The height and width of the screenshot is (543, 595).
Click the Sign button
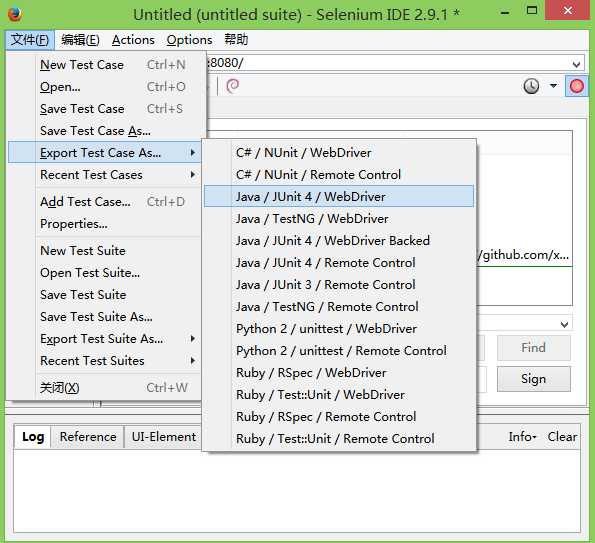(533, 379)
